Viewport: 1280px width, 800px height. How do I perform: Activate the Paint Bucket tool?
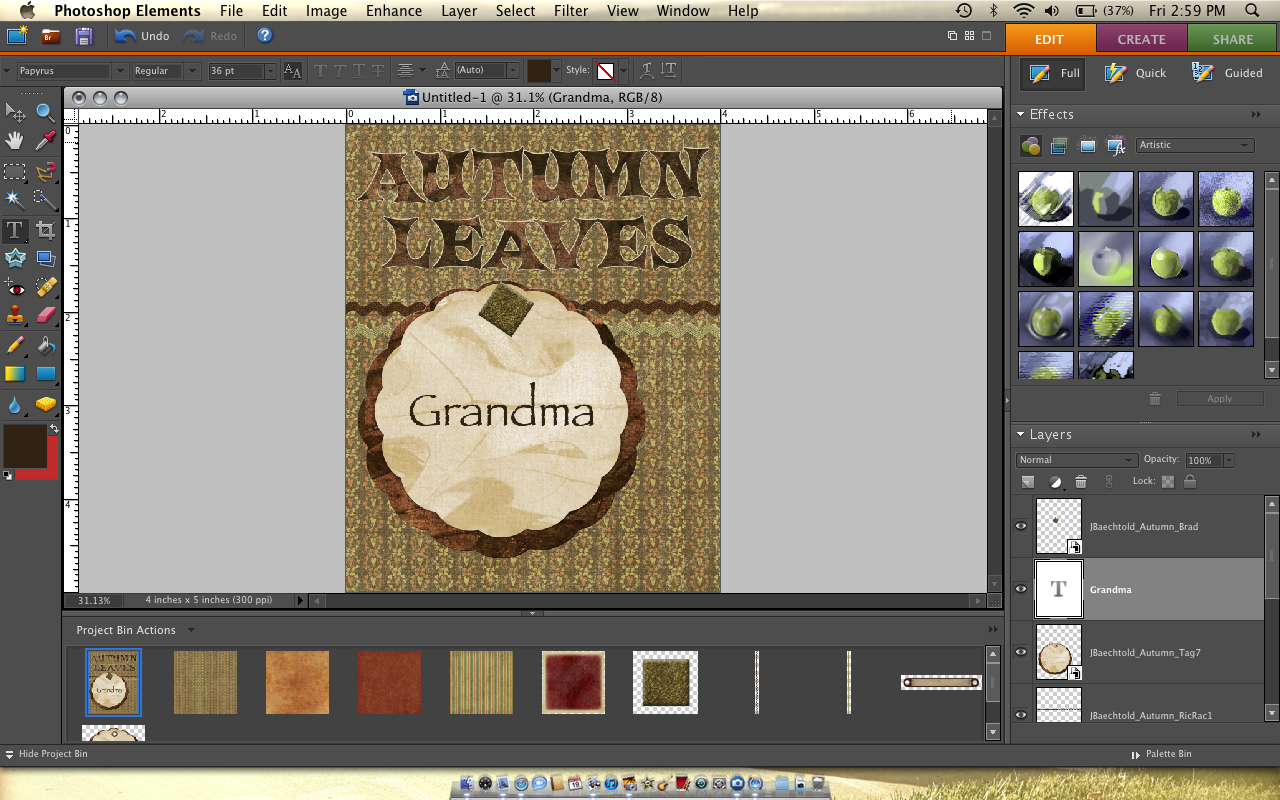(46, 346)
